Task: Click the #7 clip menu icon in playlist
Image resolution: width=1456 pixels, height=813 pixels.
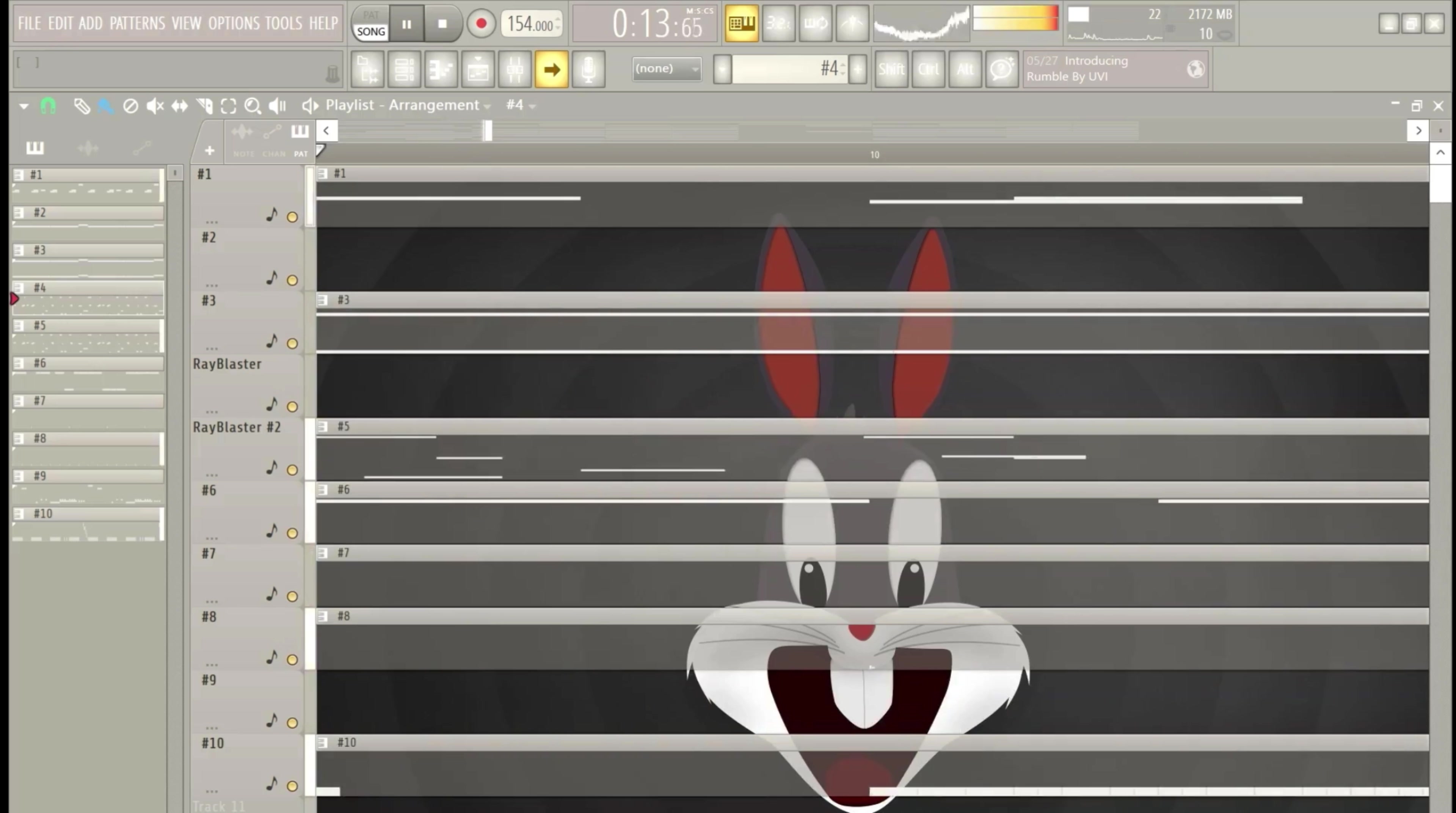Action: pos(322,553)
